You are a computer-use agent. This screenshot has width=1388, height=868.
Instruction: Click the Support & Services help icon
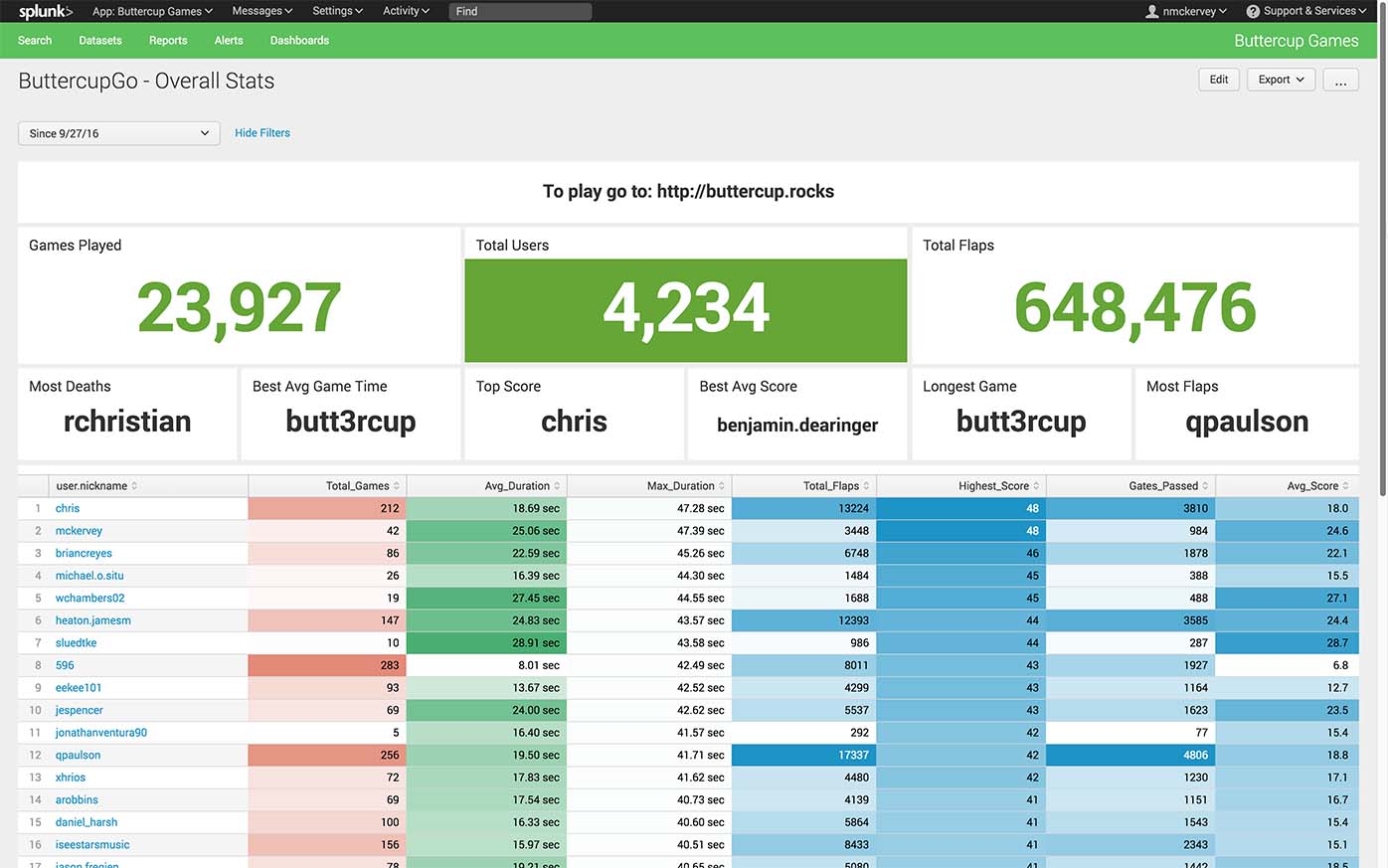[x=1254, y=12]
